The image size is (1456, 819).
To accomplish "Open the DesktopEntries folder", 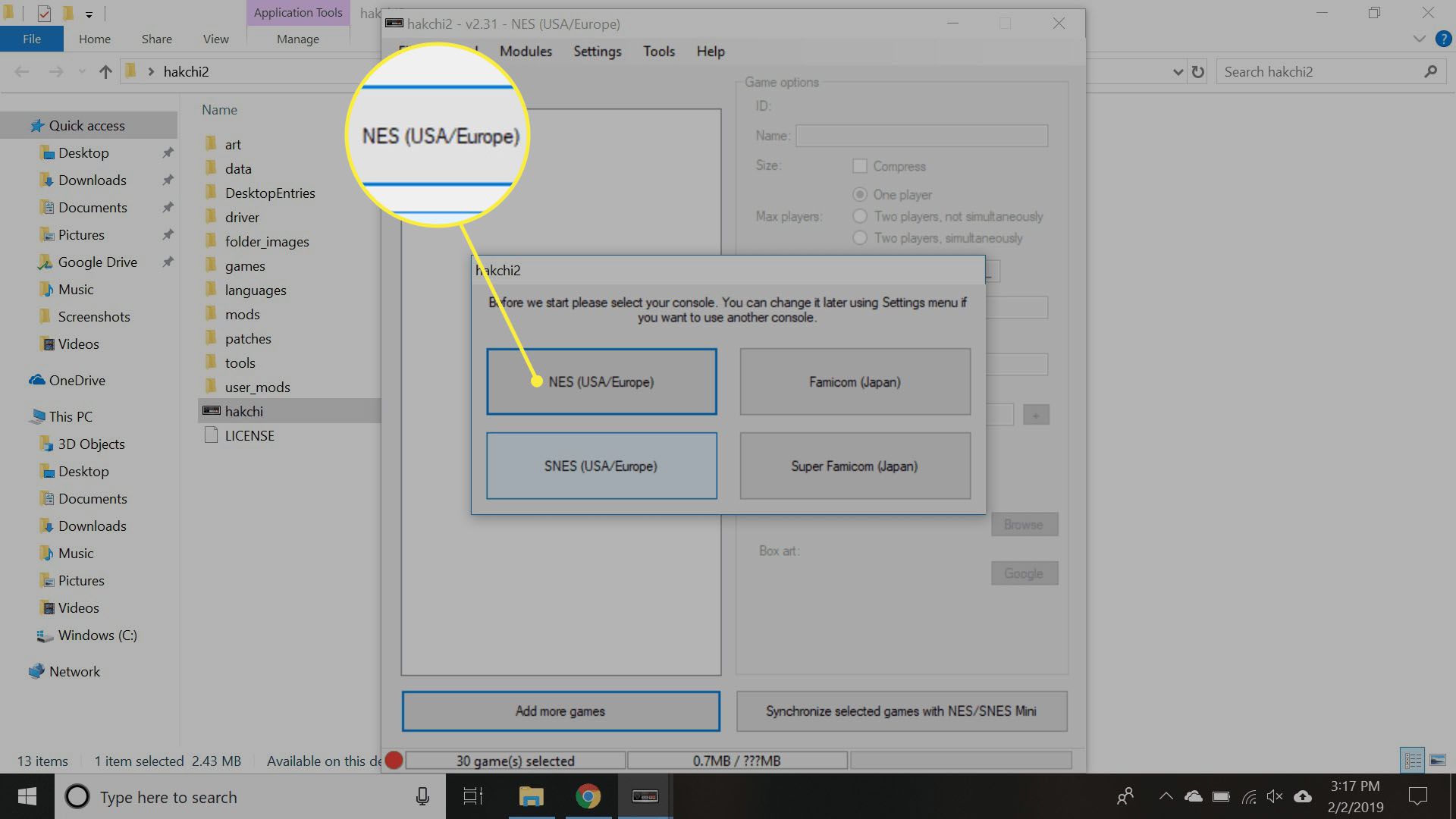I will (x=270, y=193).
